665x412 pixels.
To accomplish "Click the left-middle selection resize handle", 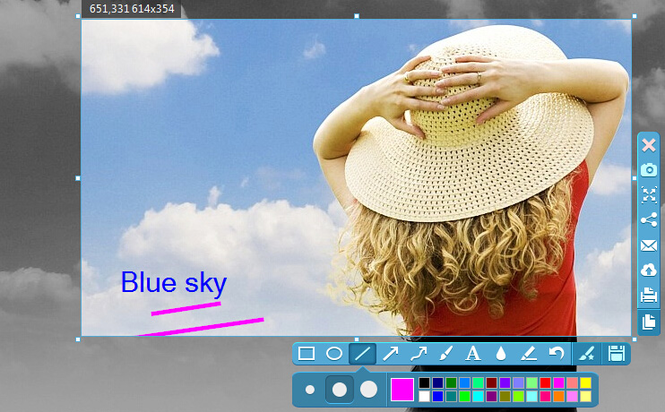I will tap(78, 178).
